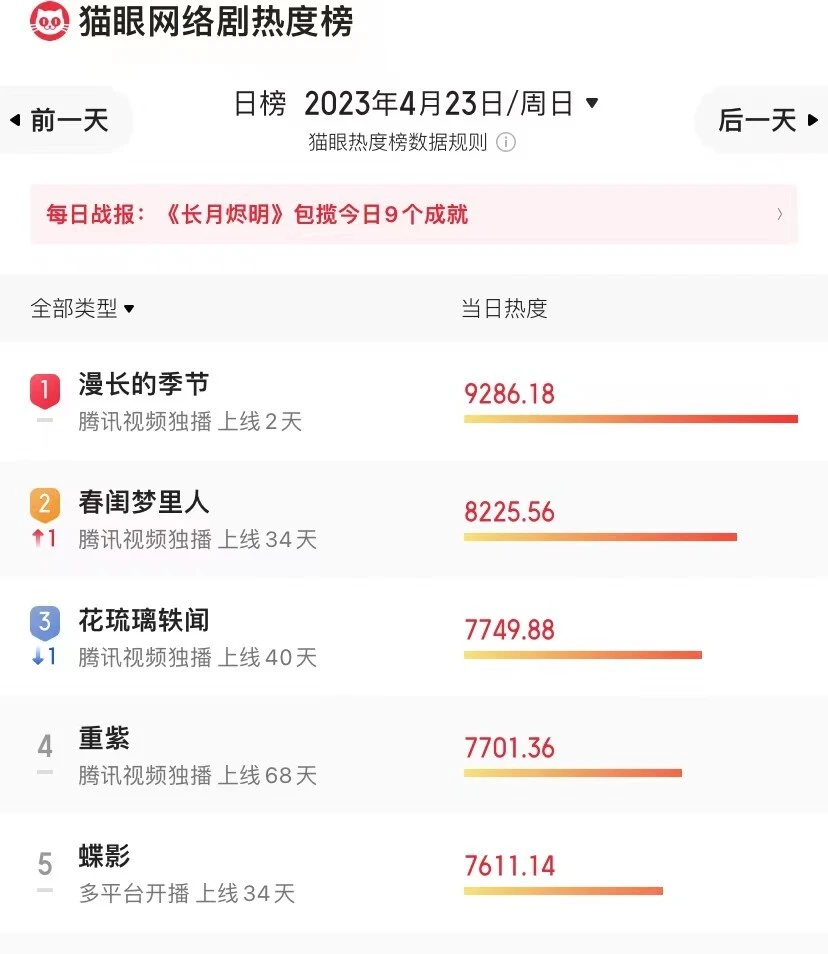Go to previous day with 前一天
This screenshot has width=828, height=954.
(x=60, y=121)
